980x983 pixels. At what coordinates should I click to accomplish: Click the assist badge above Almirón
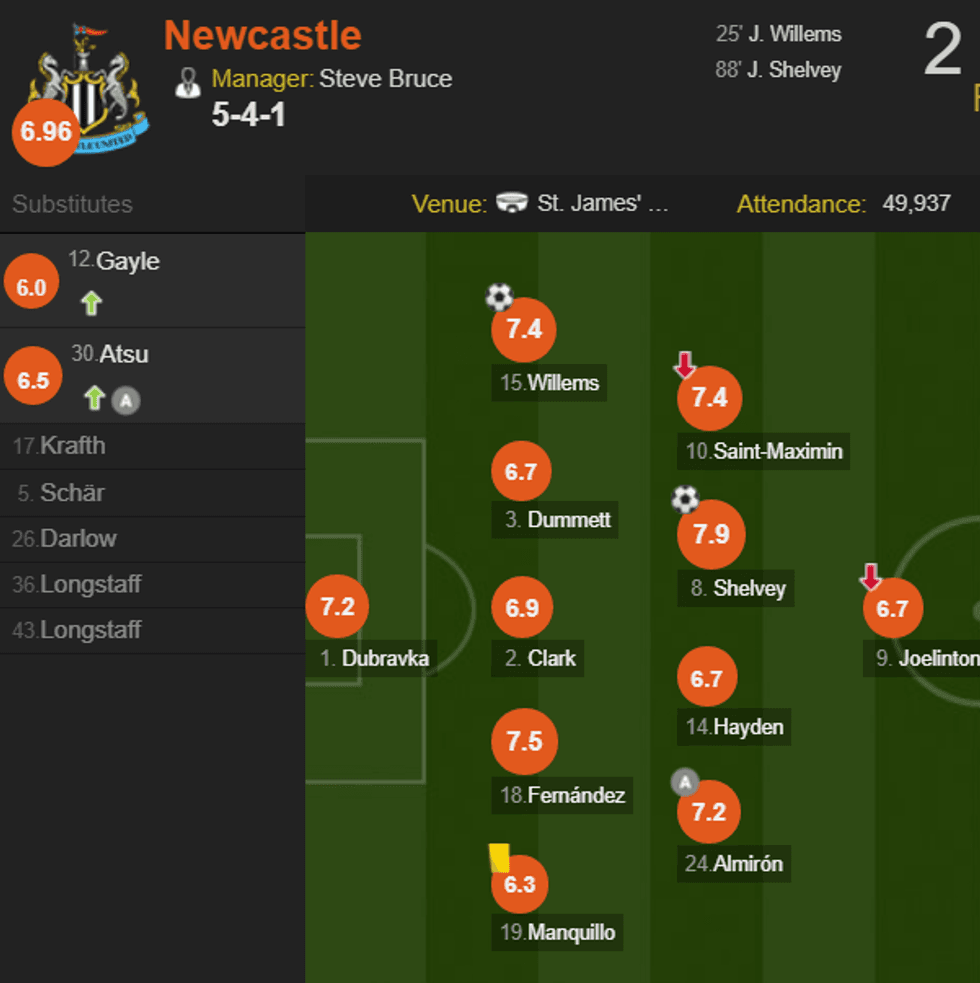(x=685, y=782)
